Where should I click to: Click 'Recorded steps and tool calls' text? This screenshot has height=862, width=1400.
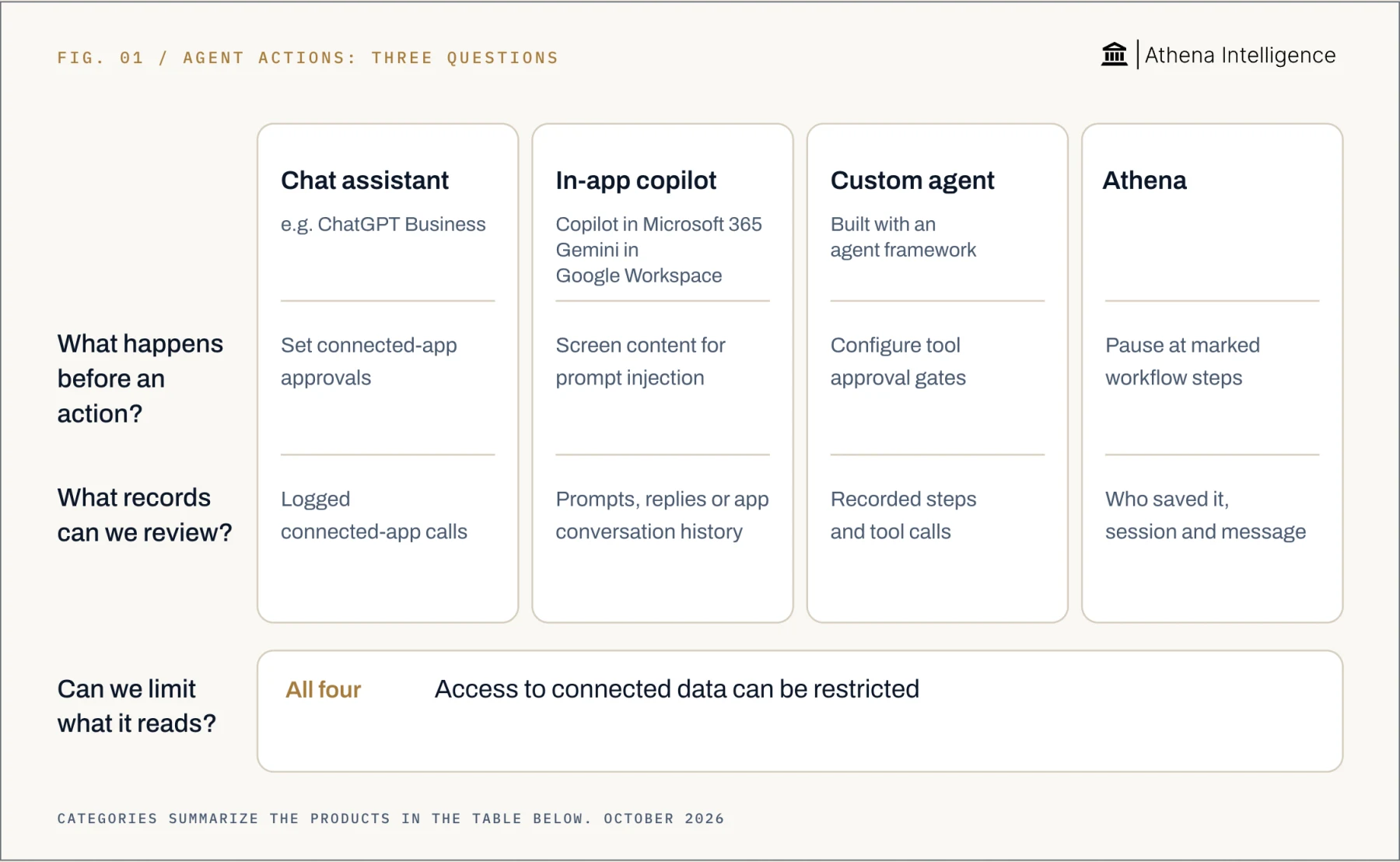[903, 516]
